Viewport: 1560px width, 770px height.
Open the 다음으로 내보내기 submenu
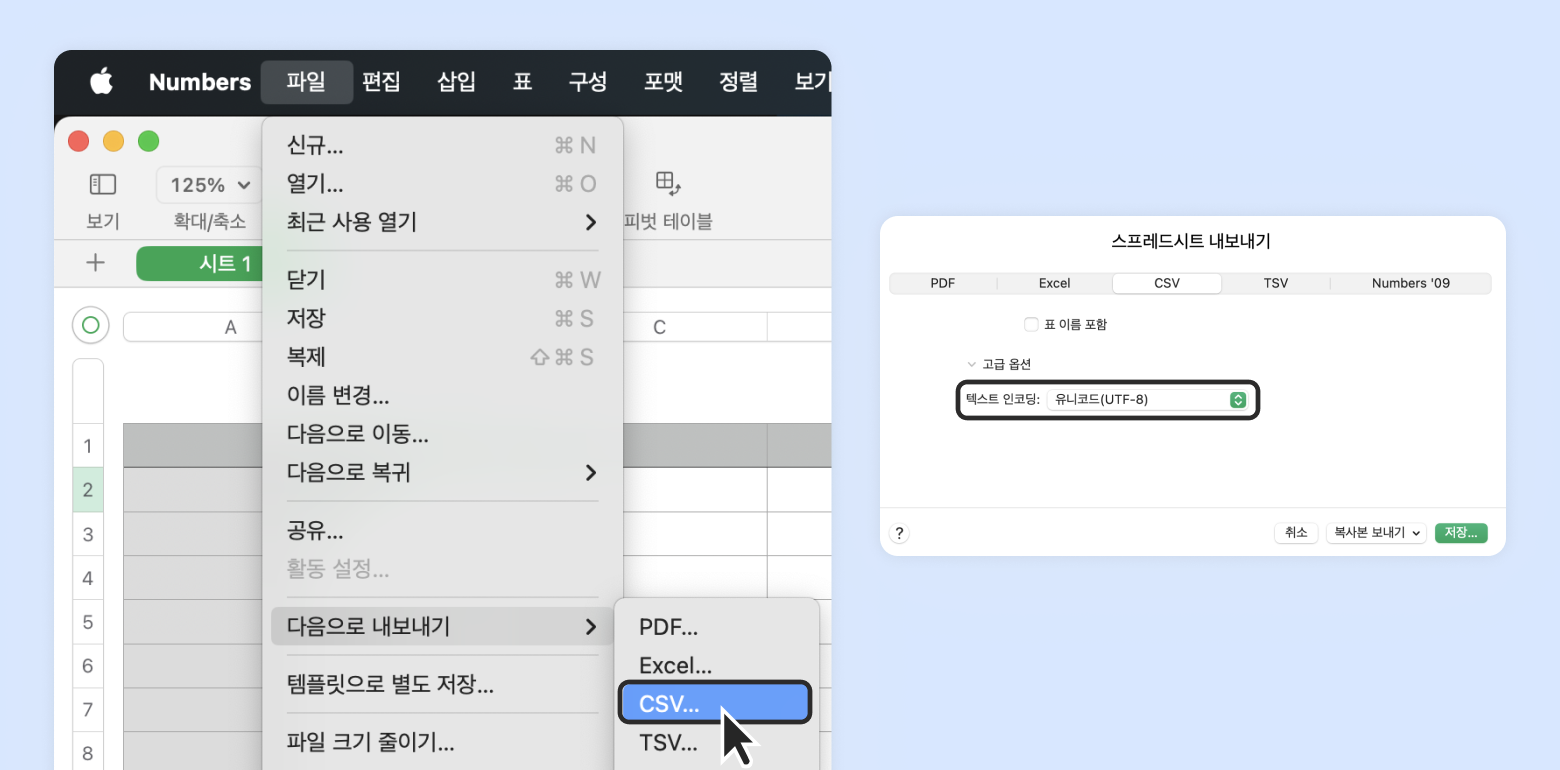coord(442,627)
